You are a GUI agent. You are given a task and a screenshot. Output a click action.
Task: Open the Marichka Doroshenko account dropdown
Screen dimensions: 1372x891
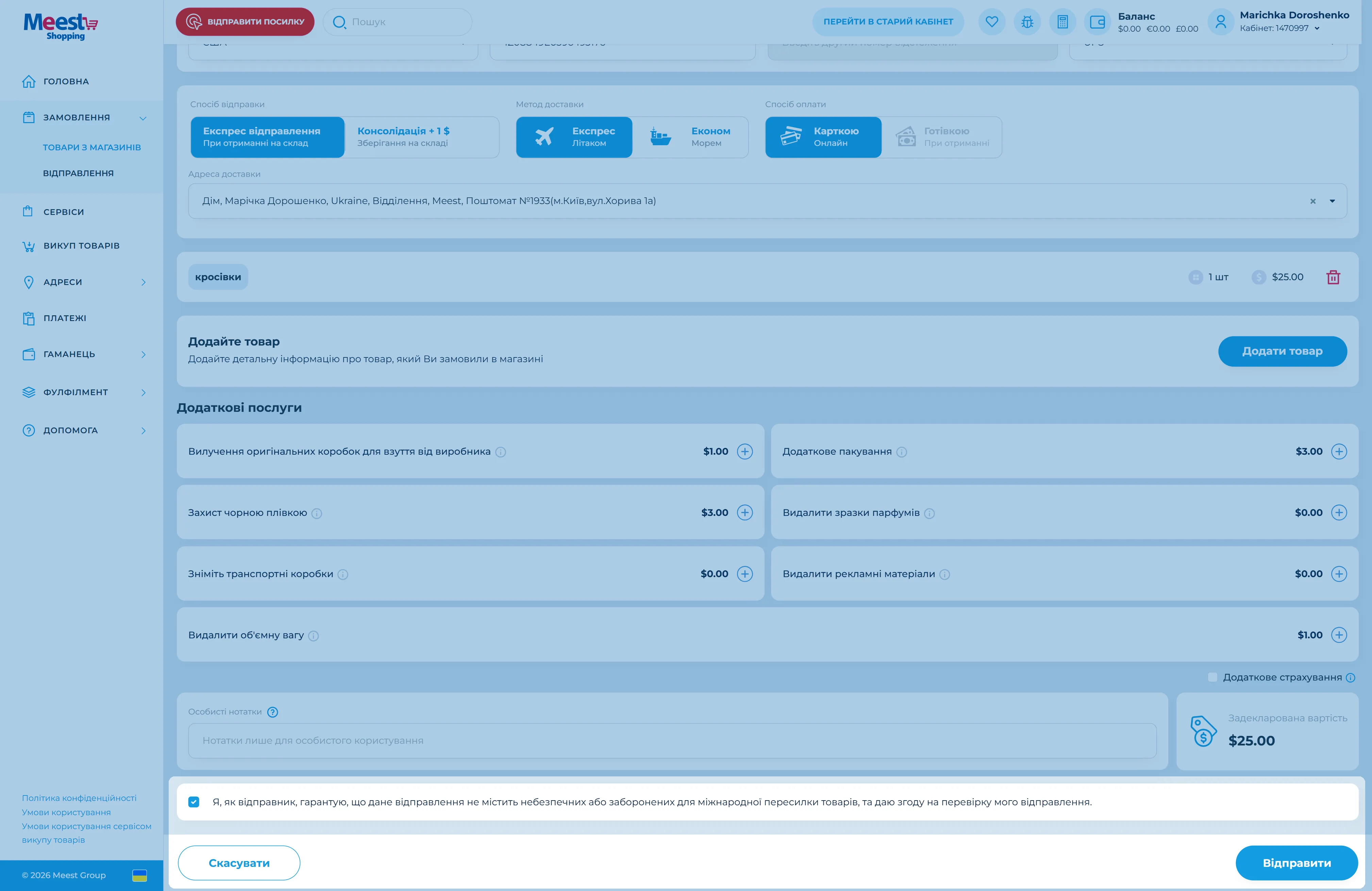(x=1317, y=28)
